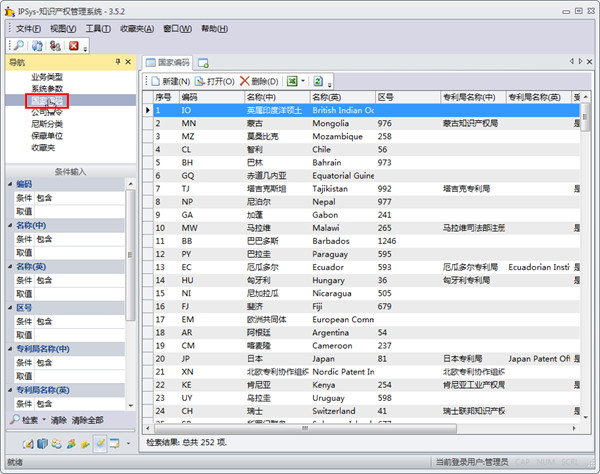Viewport: 600px width, 474px height.
Task: Open the 视图(V) menu
Action: coord(63,29)
